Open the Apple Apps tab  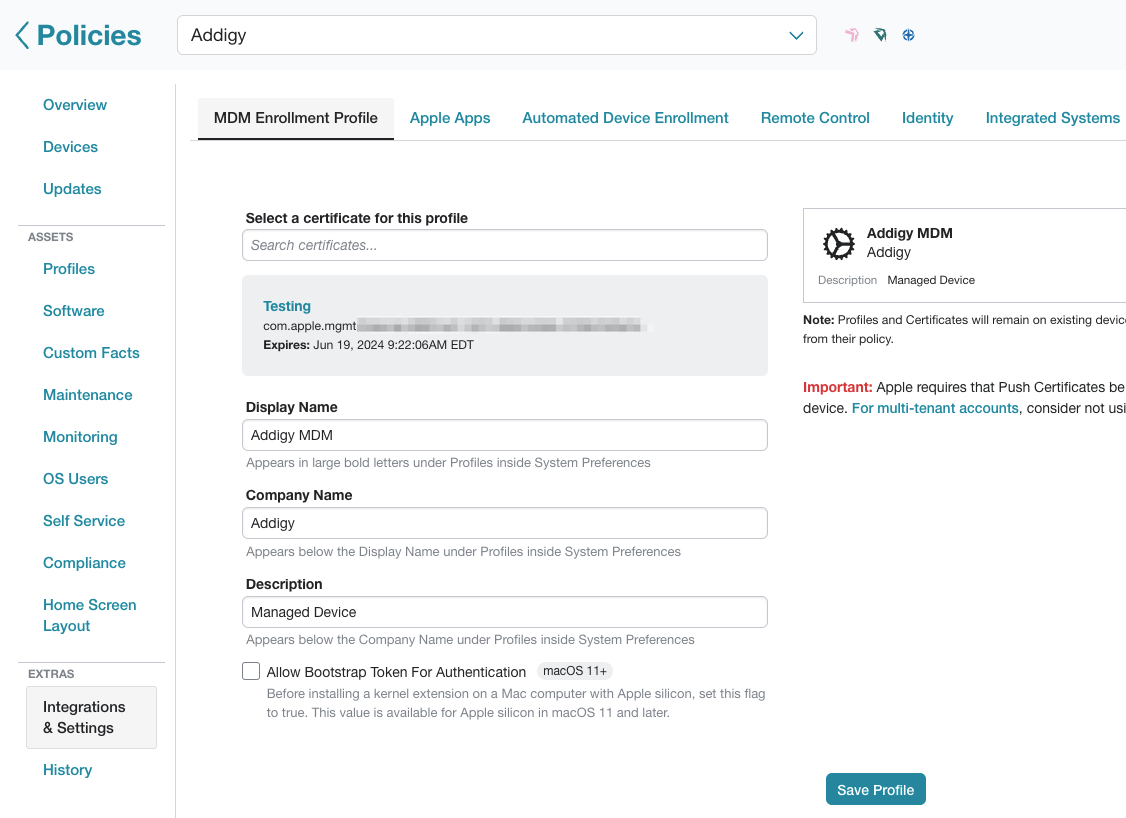click(450, 118)
